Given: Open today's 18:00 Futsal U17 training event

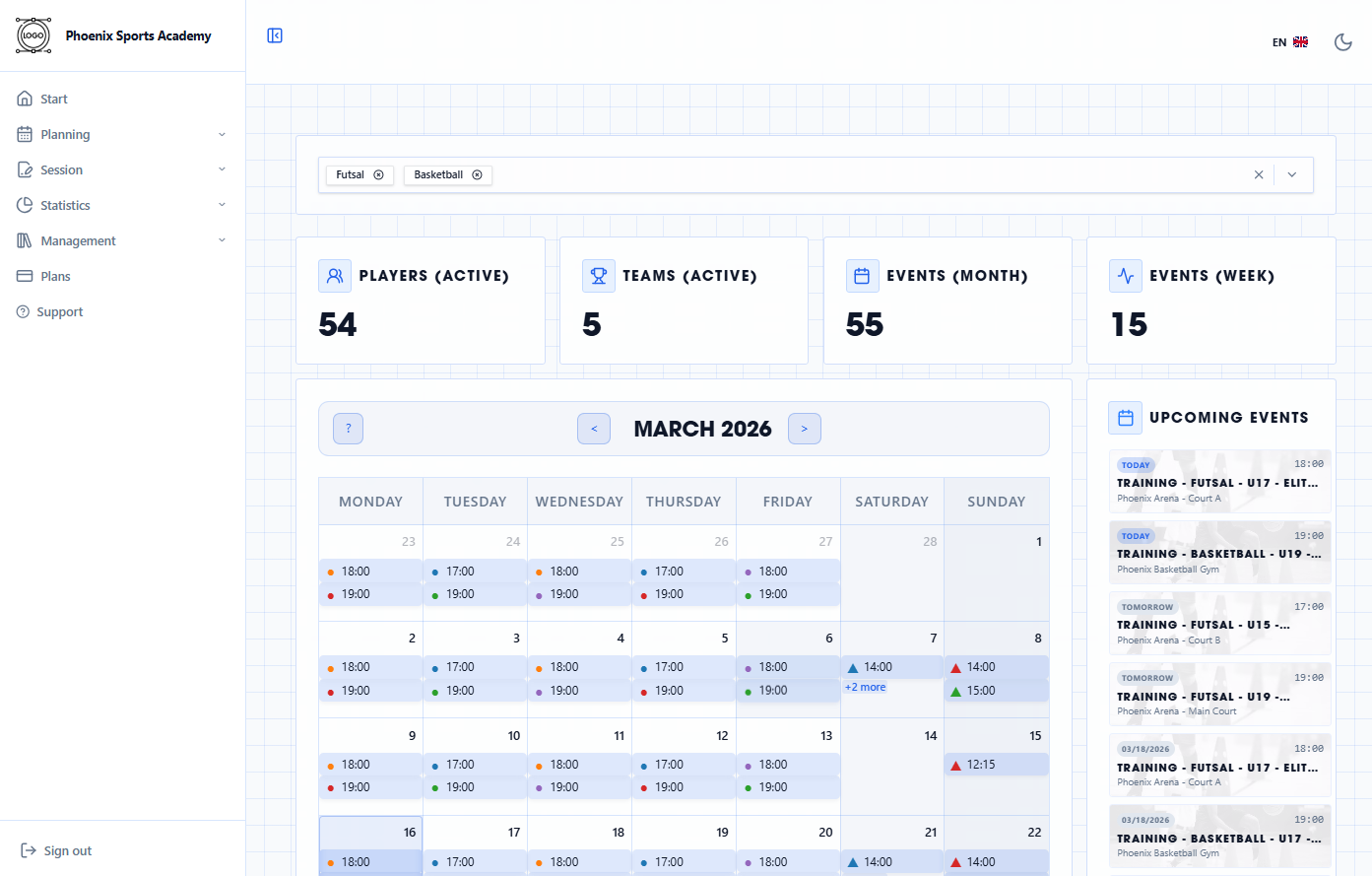Looking at the screenshot, I should pos(1219,481).
